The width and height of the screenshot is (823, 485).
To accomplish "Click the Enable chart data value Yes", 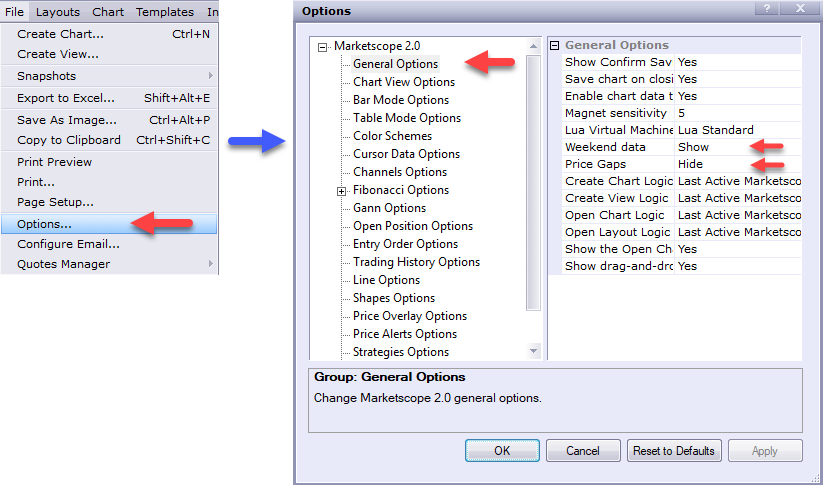I will click(x=738, y=96).
